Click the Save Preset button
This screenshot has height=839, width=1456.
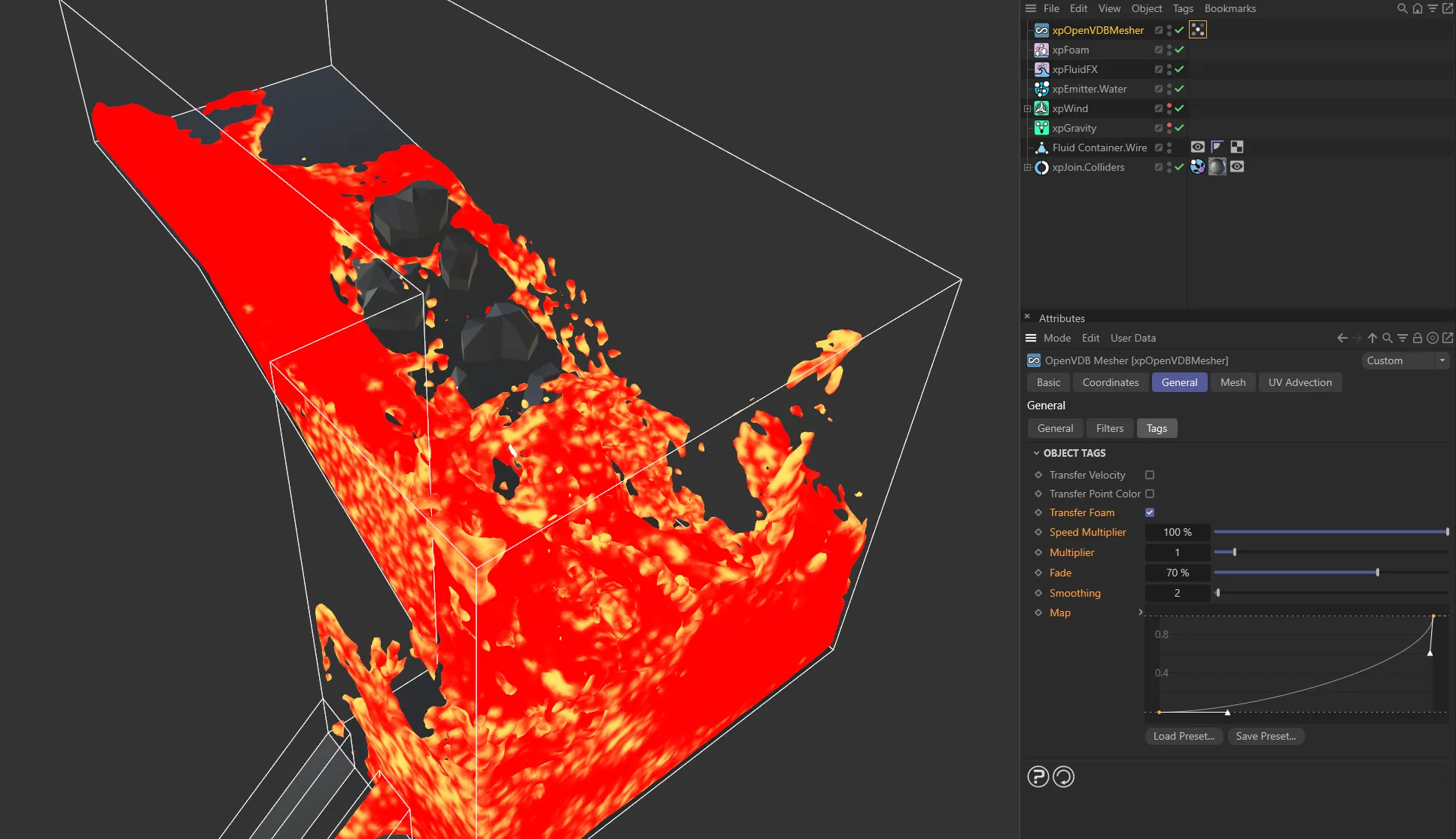[1266, 736]
